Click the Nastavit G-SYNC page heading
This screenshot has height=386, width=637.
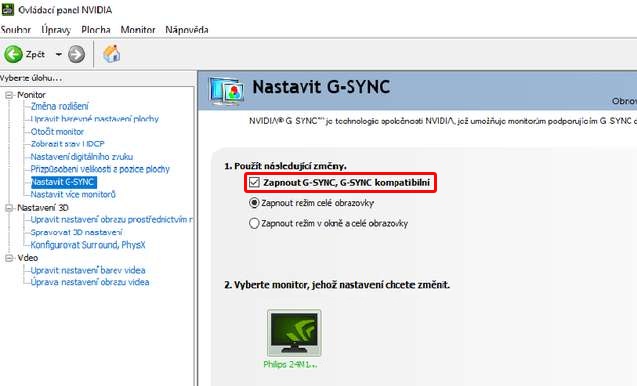(321, 87)
